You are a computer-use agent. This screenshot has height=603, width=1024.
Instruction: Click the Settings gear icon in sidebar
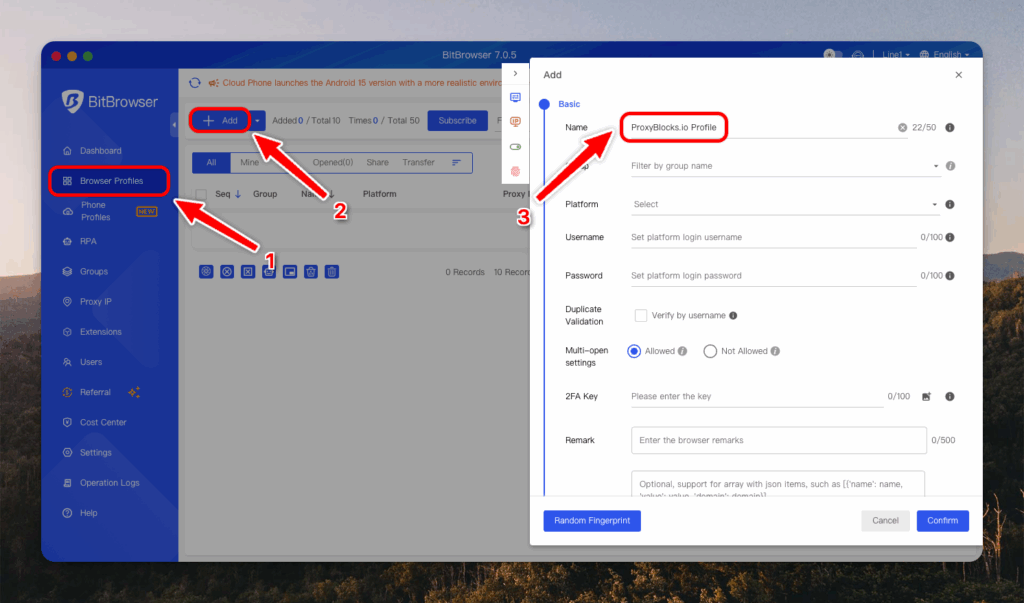[x=67, y=453]
